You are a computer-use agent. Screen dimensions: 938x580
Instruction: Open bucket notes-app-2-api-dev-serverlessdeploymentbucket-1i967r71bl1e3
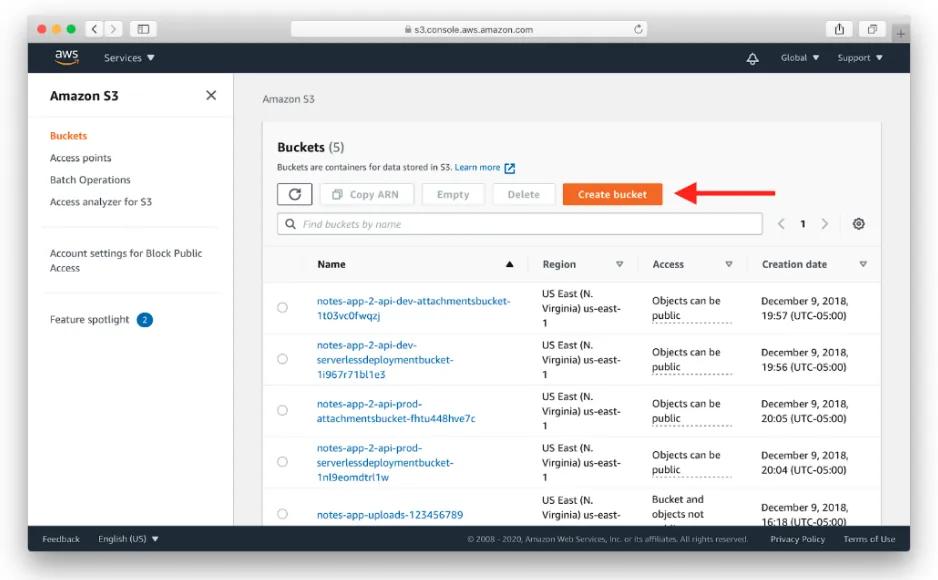(x=385, y=360)
